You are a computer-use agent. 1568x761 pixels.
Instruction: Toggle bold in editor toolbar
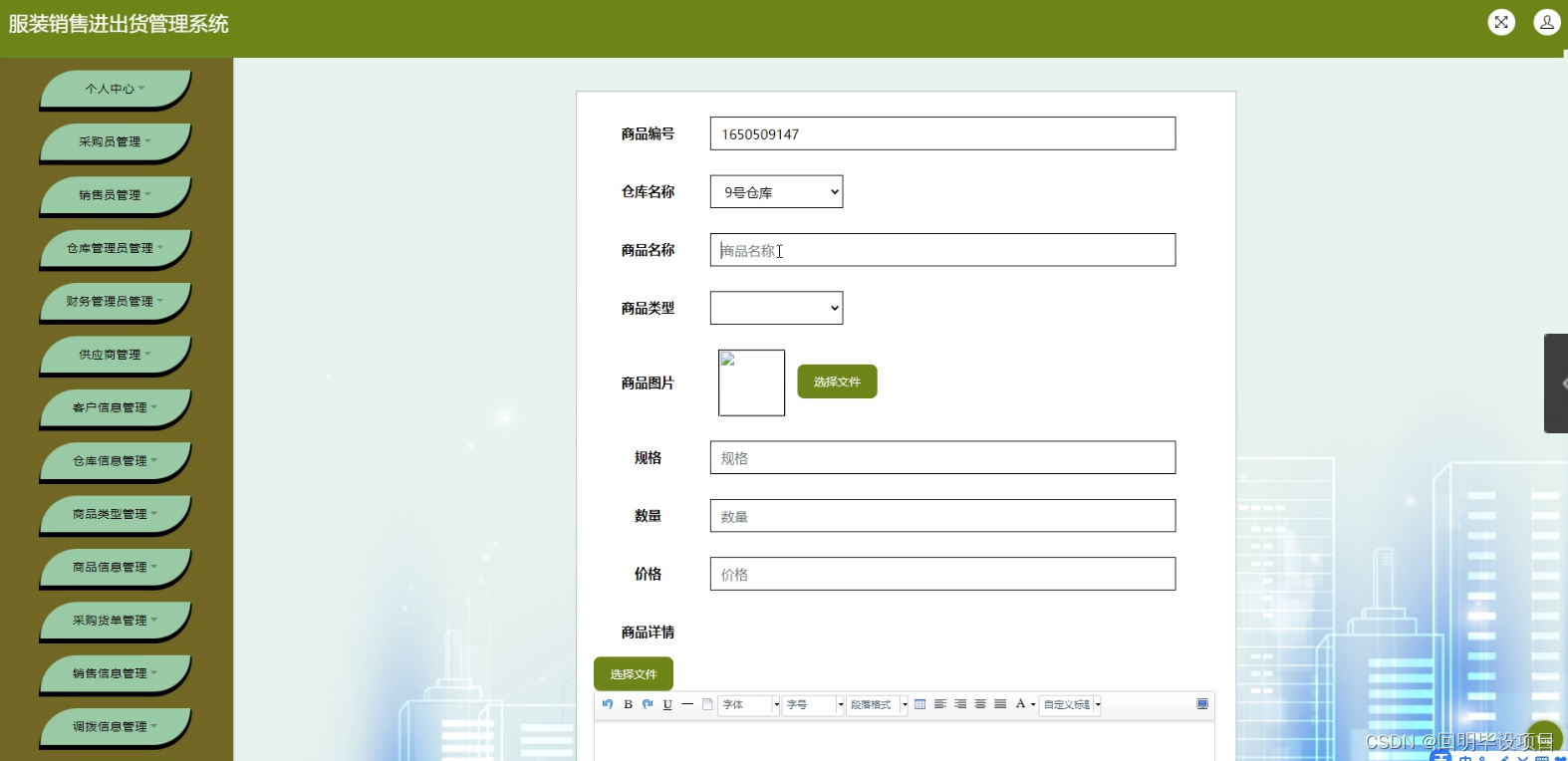tap(628, 704)
